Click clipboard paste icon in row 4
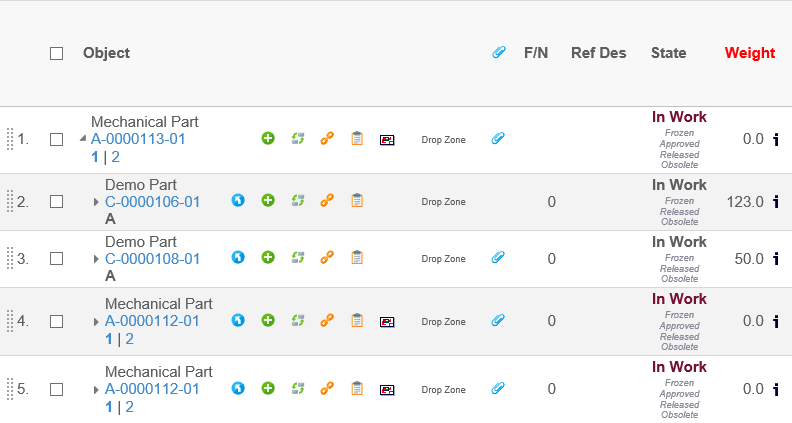Screen dimensions: 792x423 pyautogui.click(x=357, y=321)
